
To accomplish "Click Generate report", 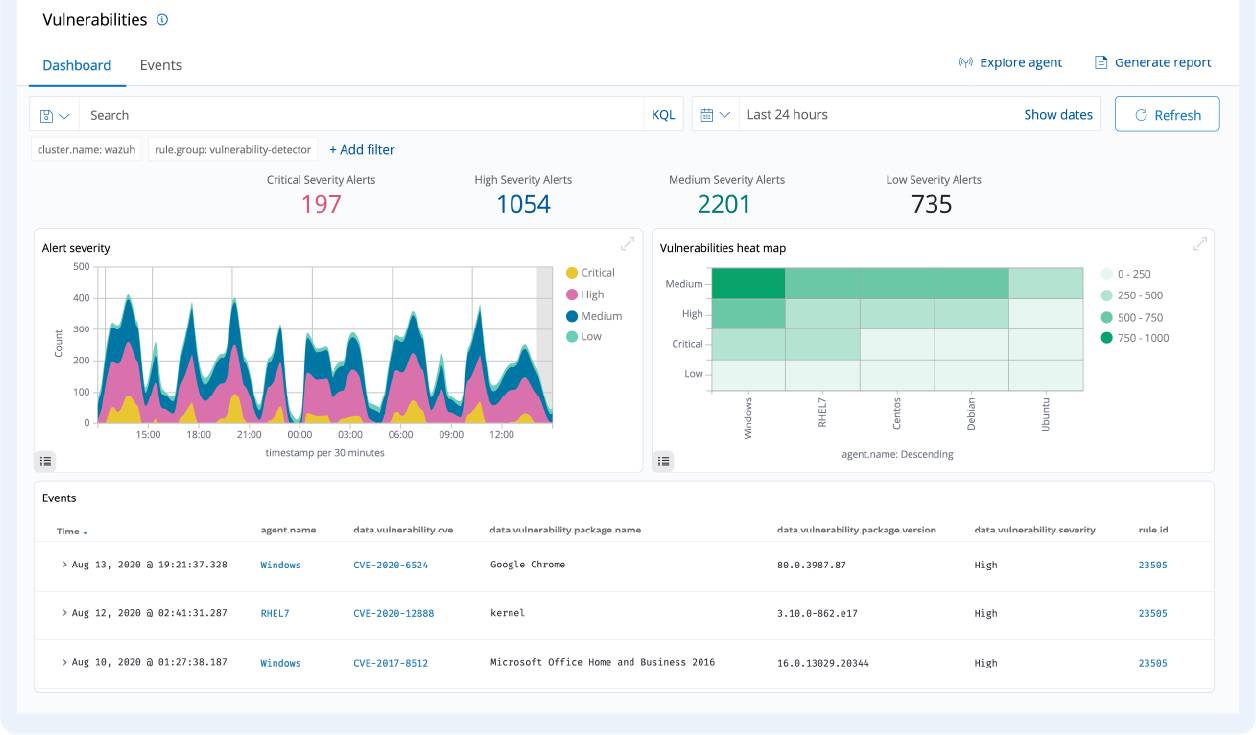I will pos(1153,62).
